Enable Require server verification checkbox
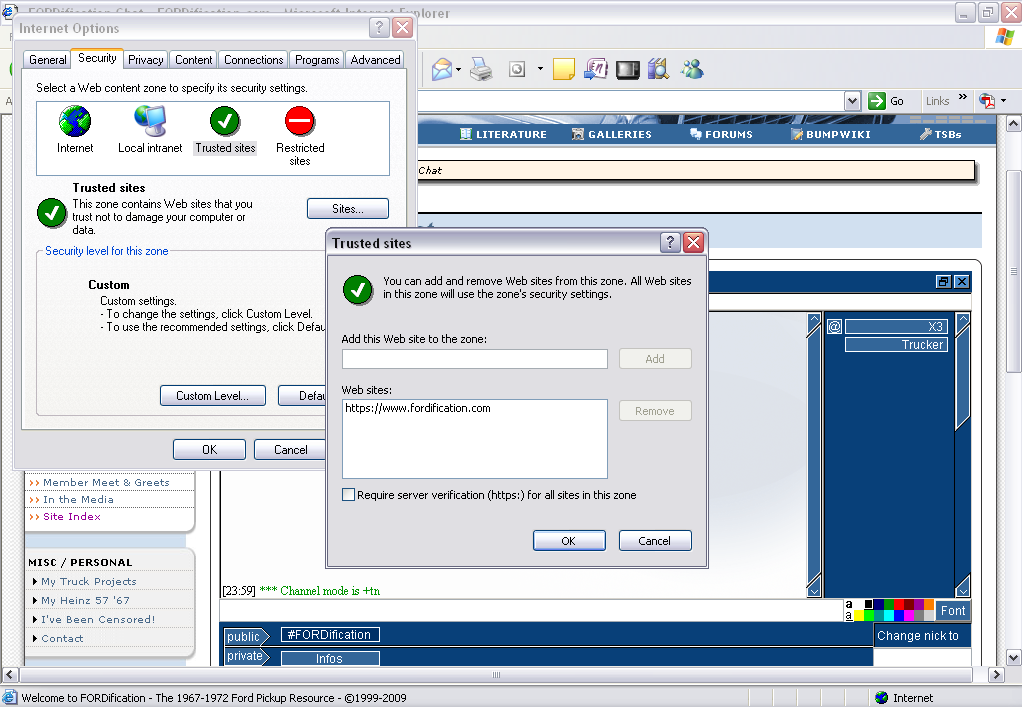 [349, 495]
